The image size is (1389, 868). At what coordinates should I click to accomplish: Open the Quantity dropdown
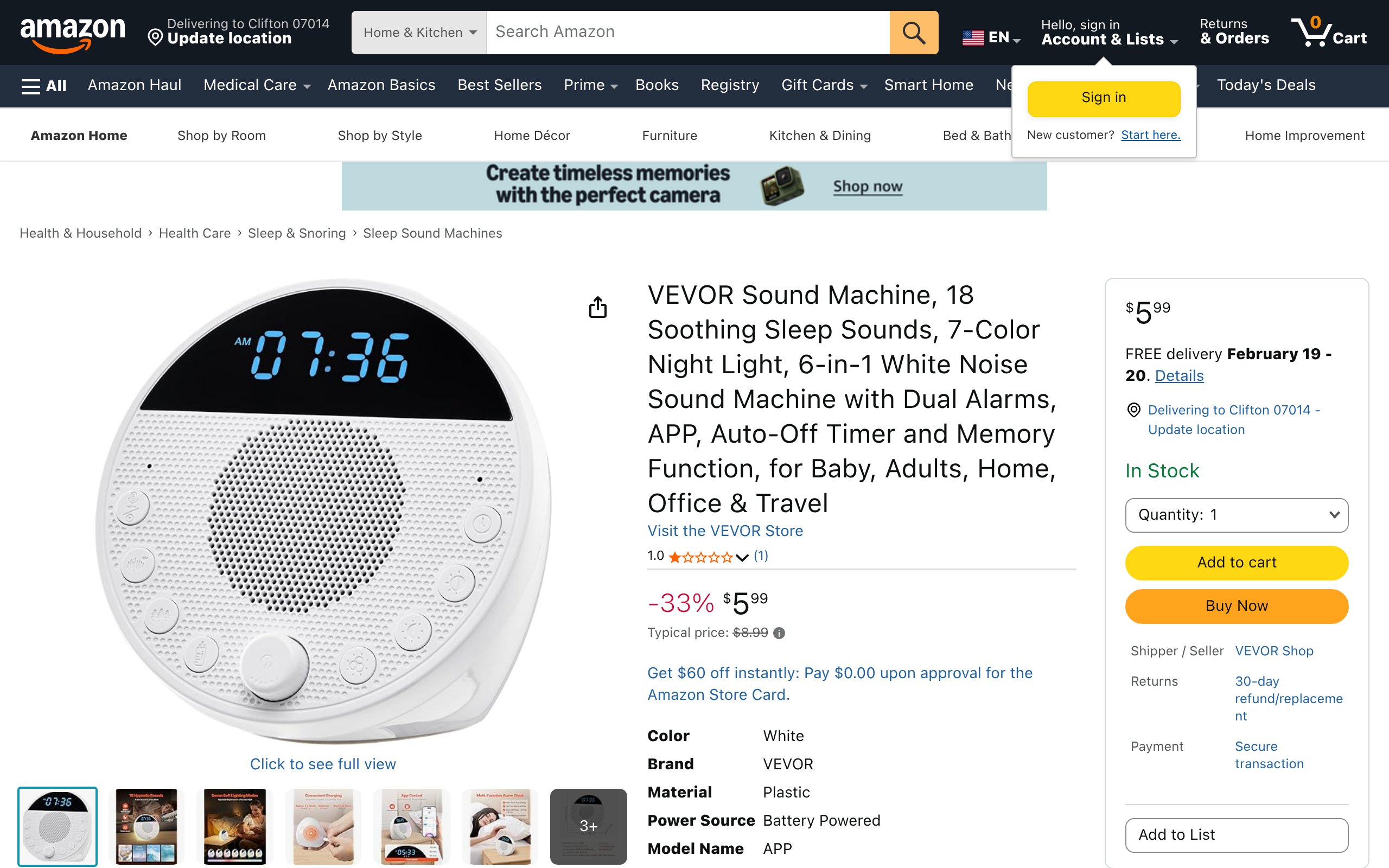(x=1237, y=515)
